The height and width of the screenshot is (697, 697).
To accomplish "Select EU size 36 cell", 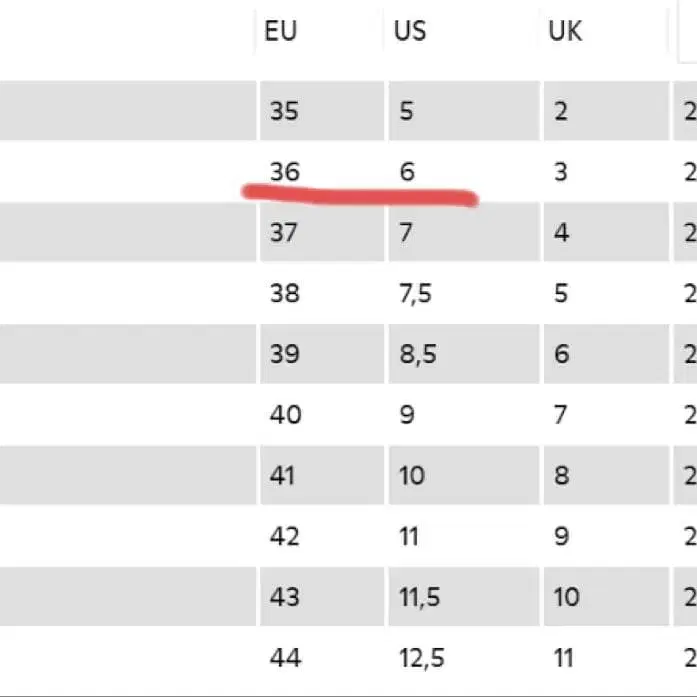I will [x=322, y=172].
